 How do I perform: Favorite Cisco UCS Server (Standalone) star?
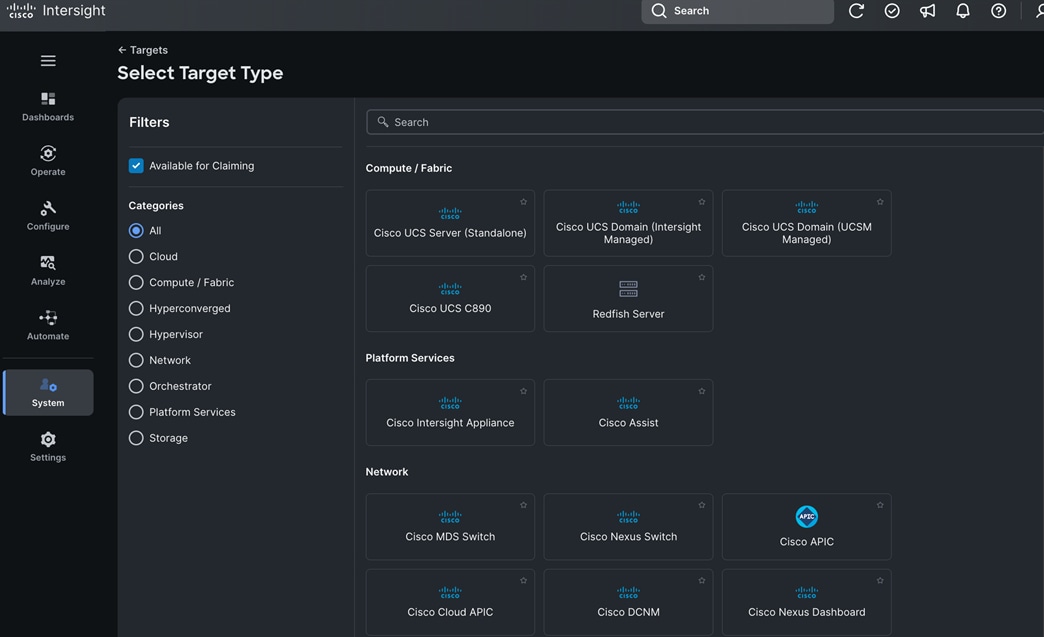523,202
